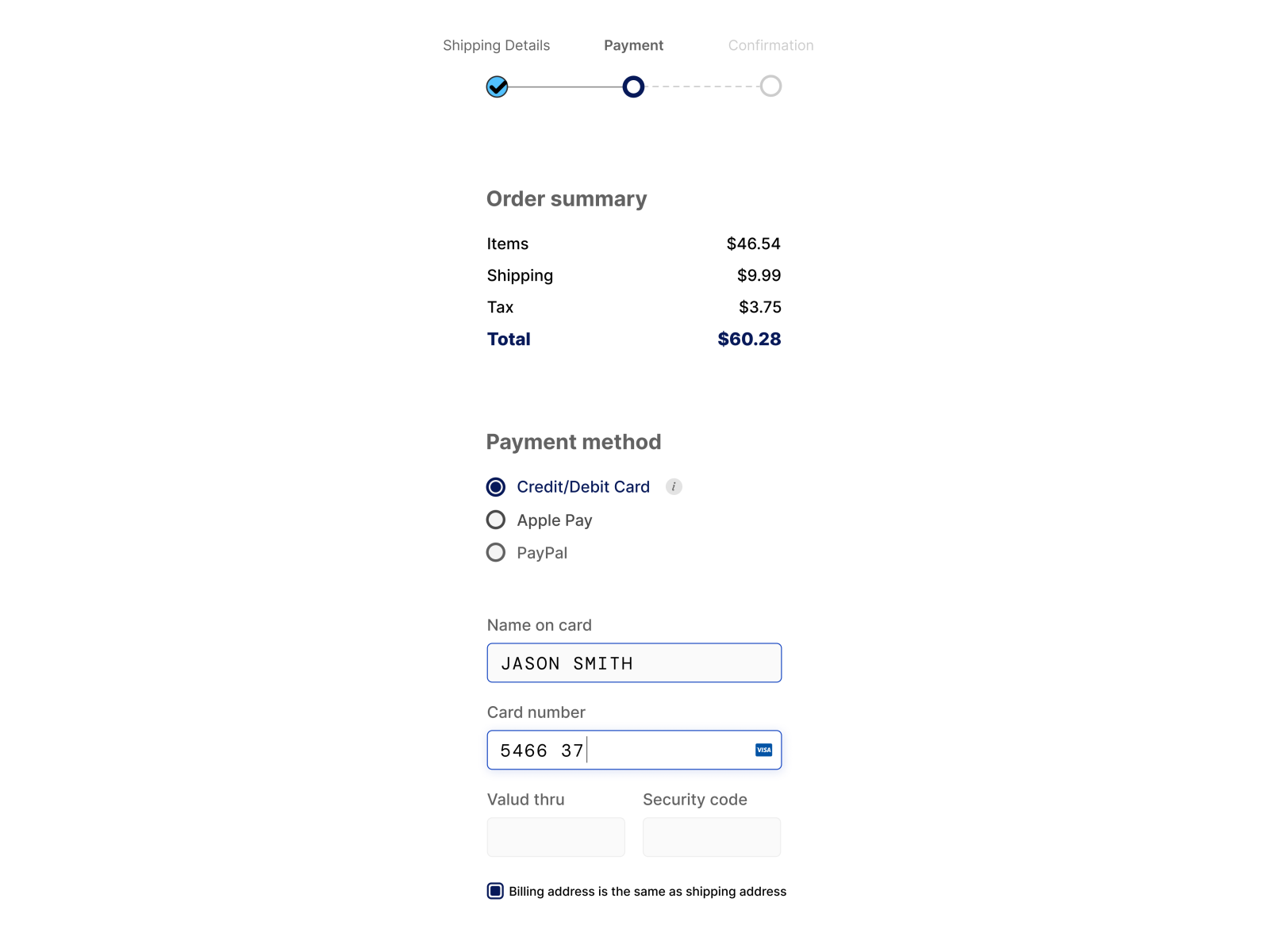Click the empty circle icon beside PayPal
The height and width of the screenshot is (952, 1268).
(x=496, y=552)
